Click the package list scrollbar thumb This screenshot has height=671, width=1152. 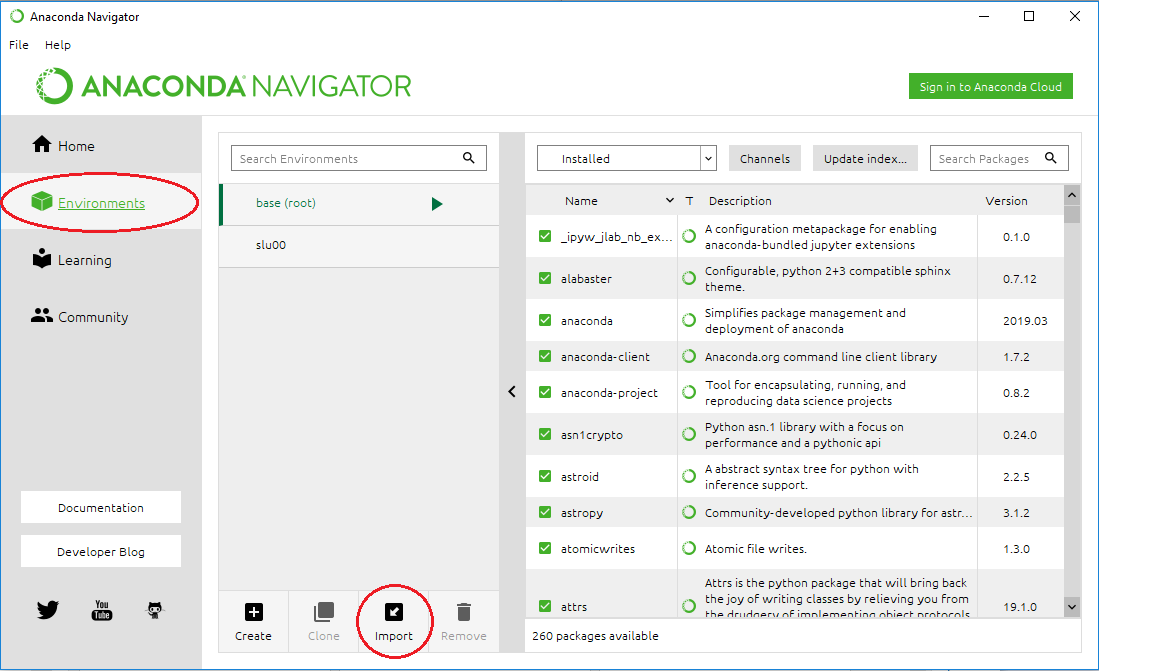click(x=1072, y=214)
